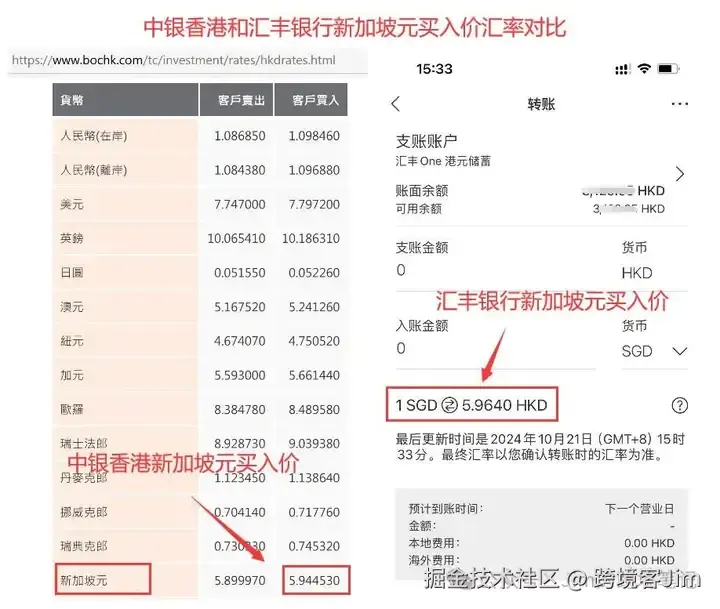This screenshot has height=609, width=720.
Task: Click the 10.186310 pound buy rate
Action: click(311, 238)
